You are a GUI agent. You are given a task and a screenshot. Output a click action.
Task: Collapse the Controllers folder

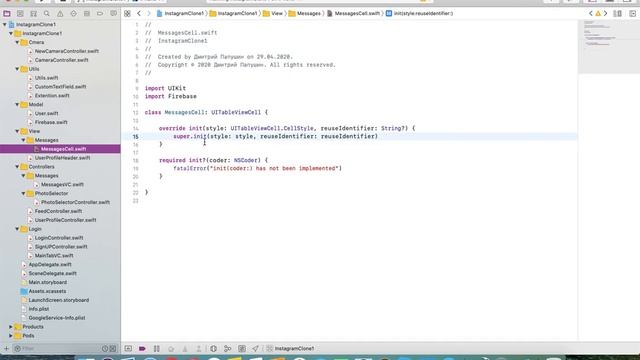[x=17, y=167]
